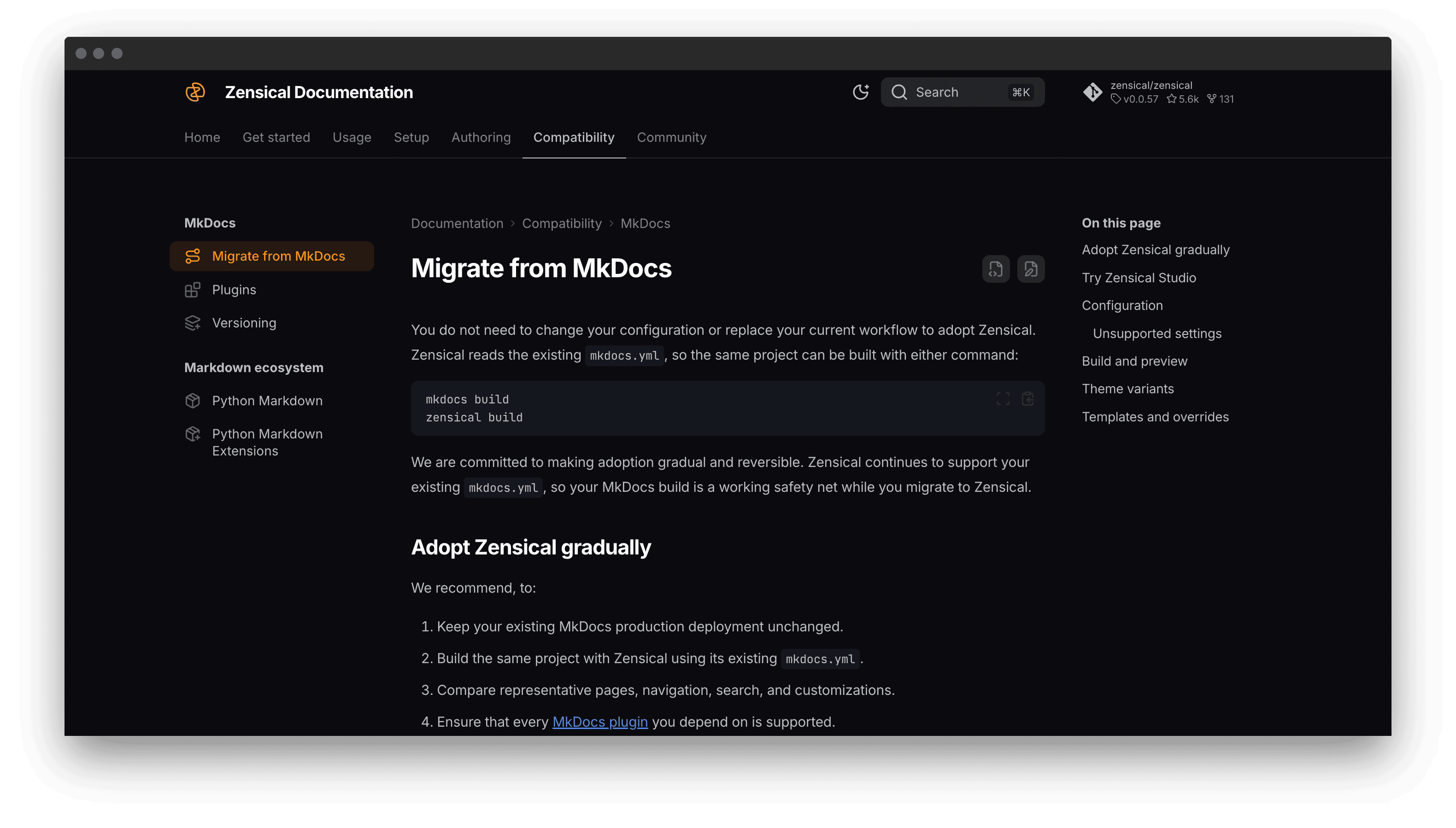1456x828 pixels.
Task: Jump to Try Zensical Studio section
Action: (1139, 278)
